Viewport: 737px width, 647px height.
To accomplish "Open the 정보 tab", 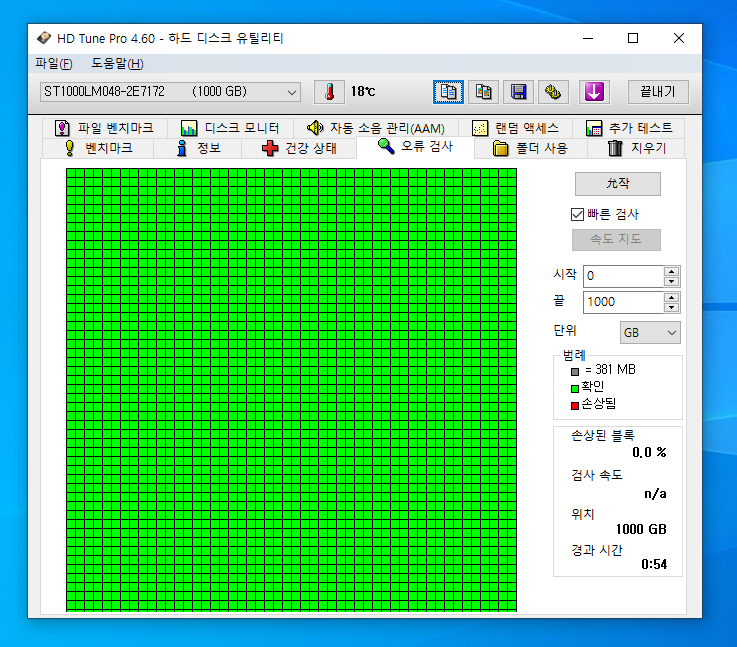I will click(198, 148).
